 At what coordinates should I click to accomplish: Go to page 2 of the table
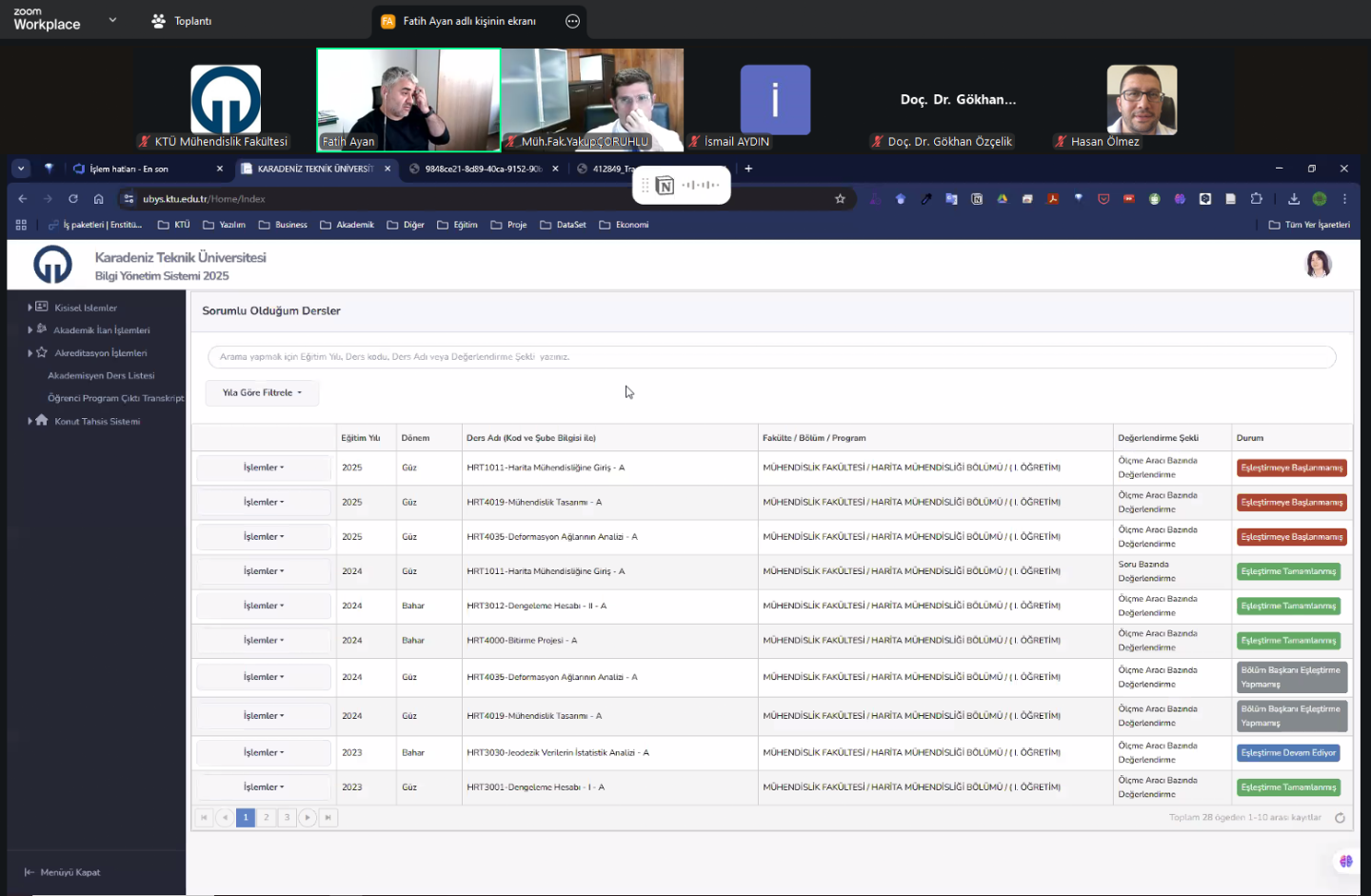pos(267,818)
